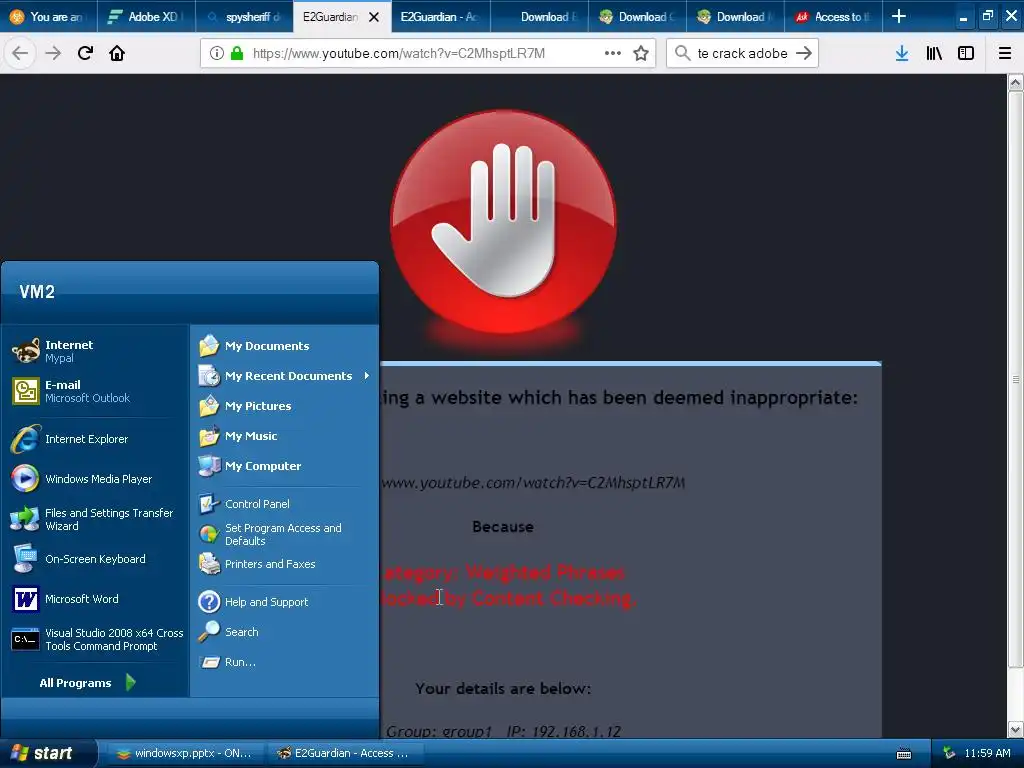Click the 11:59 AM clock

click(987, 754)
